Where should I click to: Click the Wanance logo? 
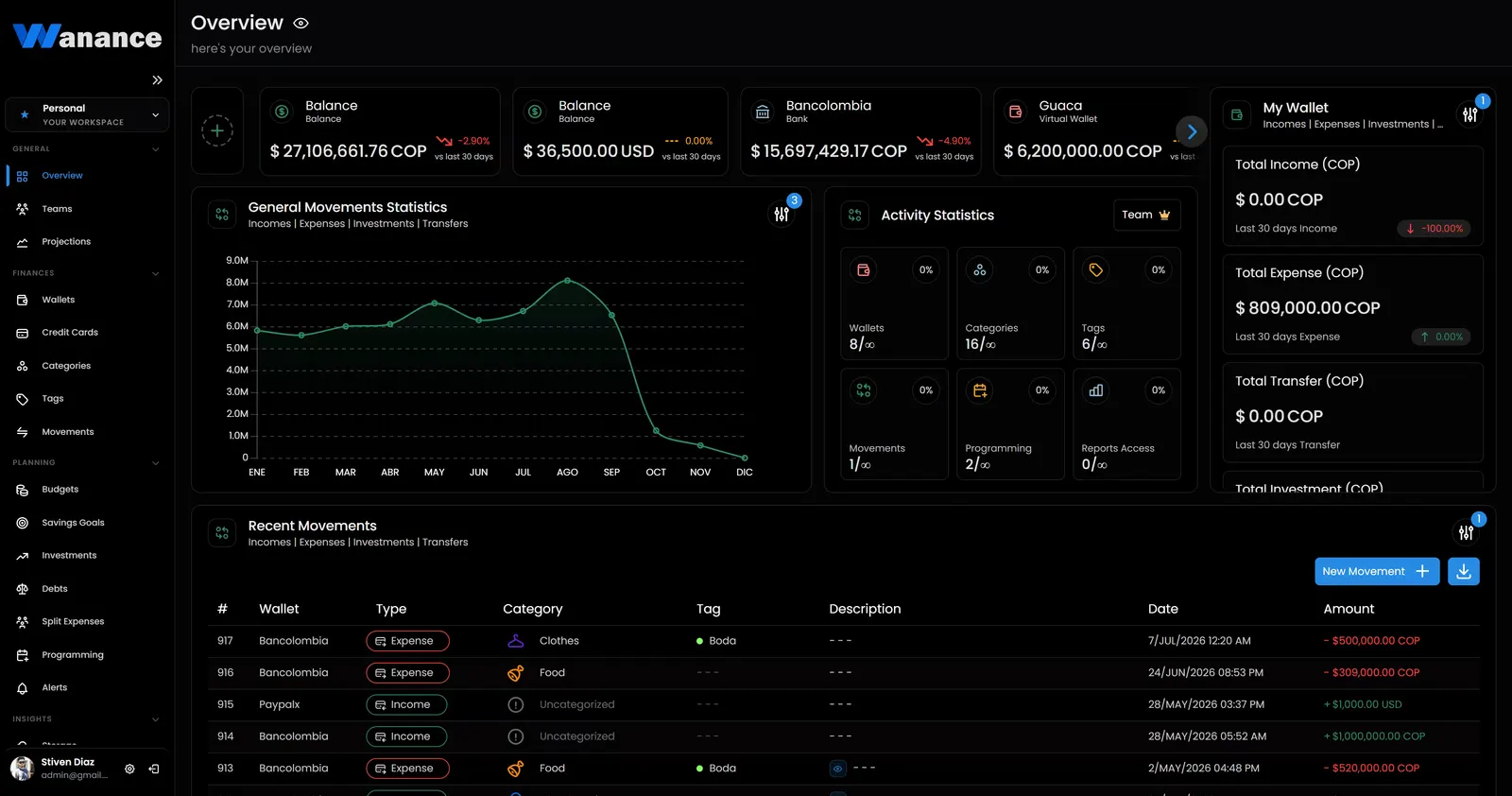(87, 37)
